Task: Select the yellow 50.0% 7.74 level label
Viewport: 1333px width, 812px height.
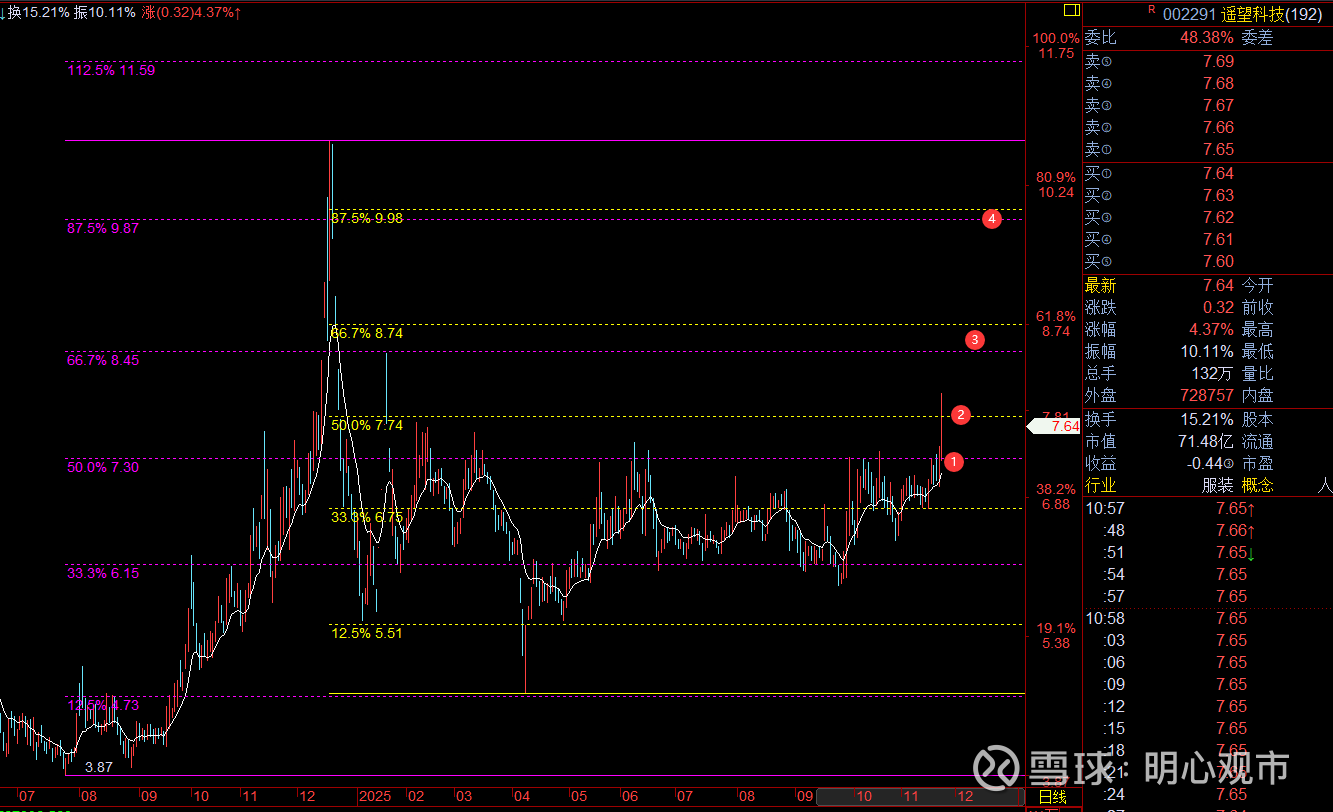Action: click(x=367, y=425)
